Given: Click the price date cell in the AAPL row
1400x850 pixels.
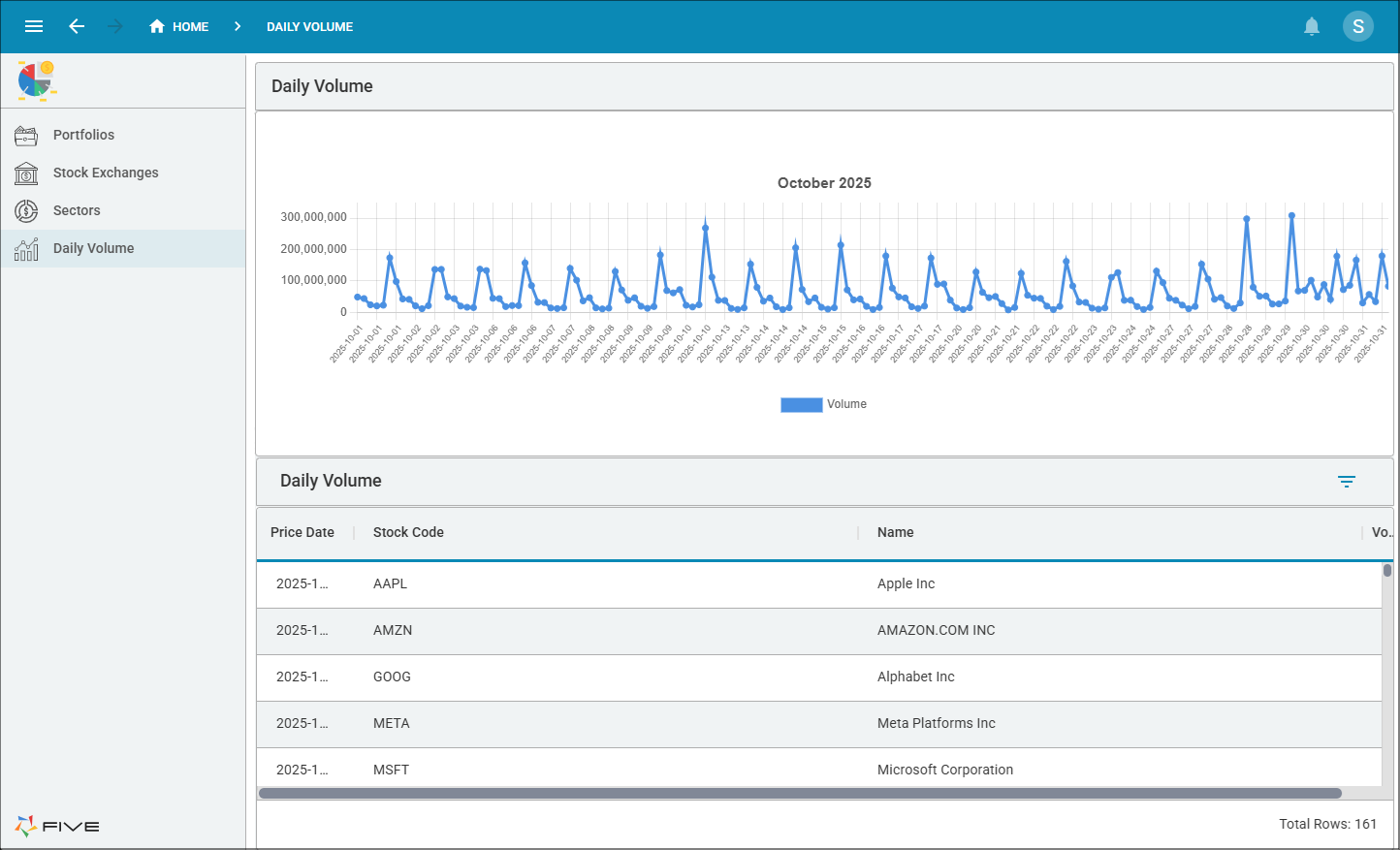Looking at the screenshot, I should coord(302,583).
